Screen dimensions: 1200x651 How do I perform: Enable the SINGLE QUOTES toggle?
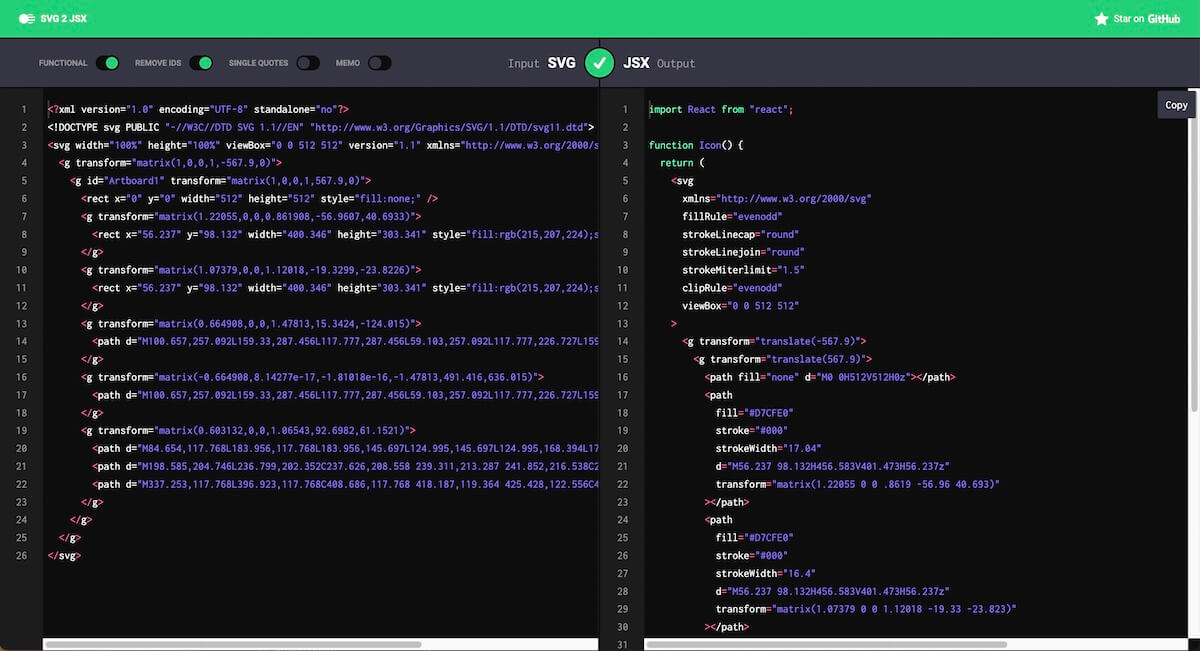(x=307, y=62)
